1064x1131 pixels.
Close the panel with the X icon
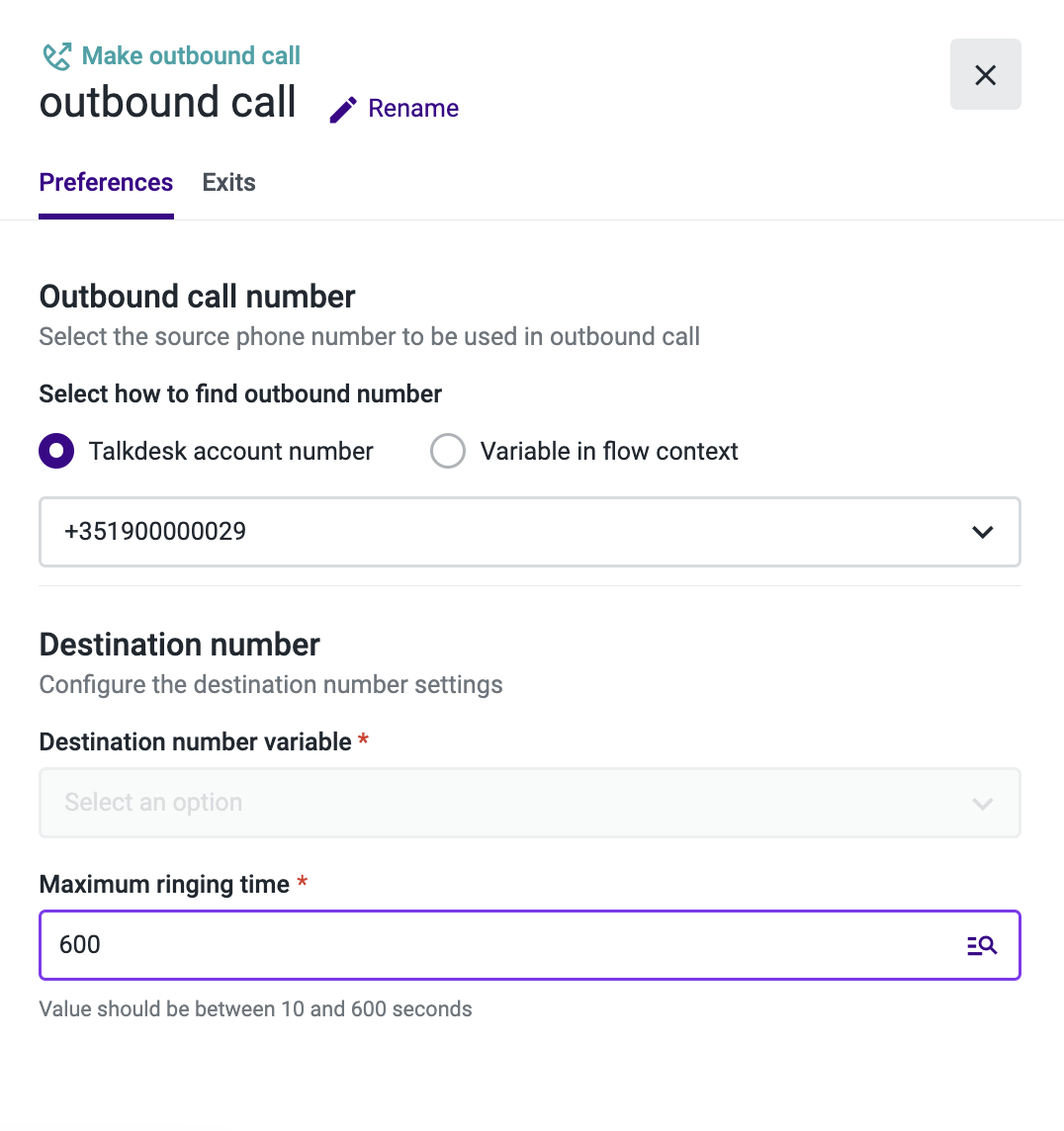[x=985, y=74]
